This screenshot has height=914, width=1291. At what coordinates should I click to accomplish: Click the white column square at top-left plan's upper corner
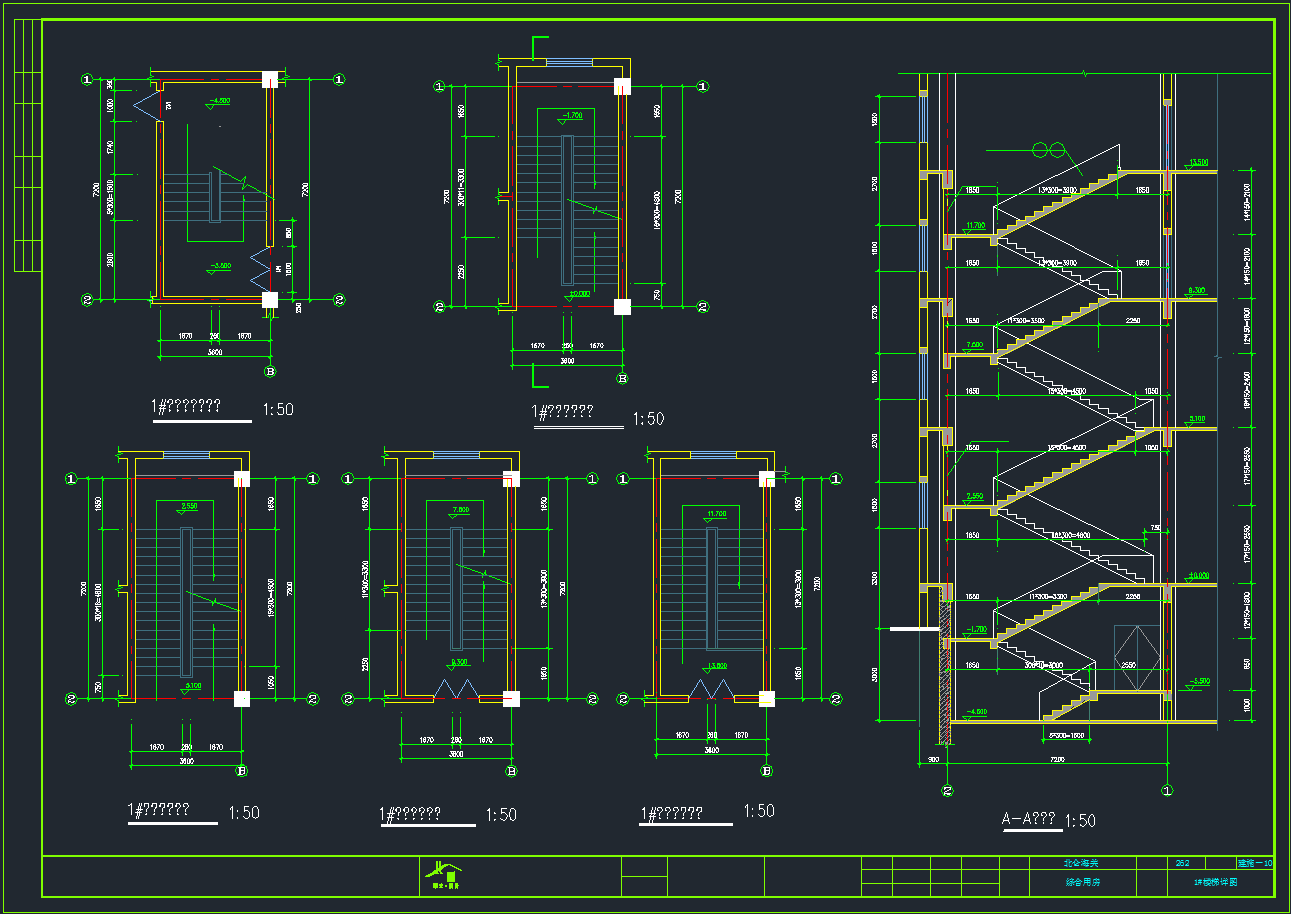(x=270, y=79)
